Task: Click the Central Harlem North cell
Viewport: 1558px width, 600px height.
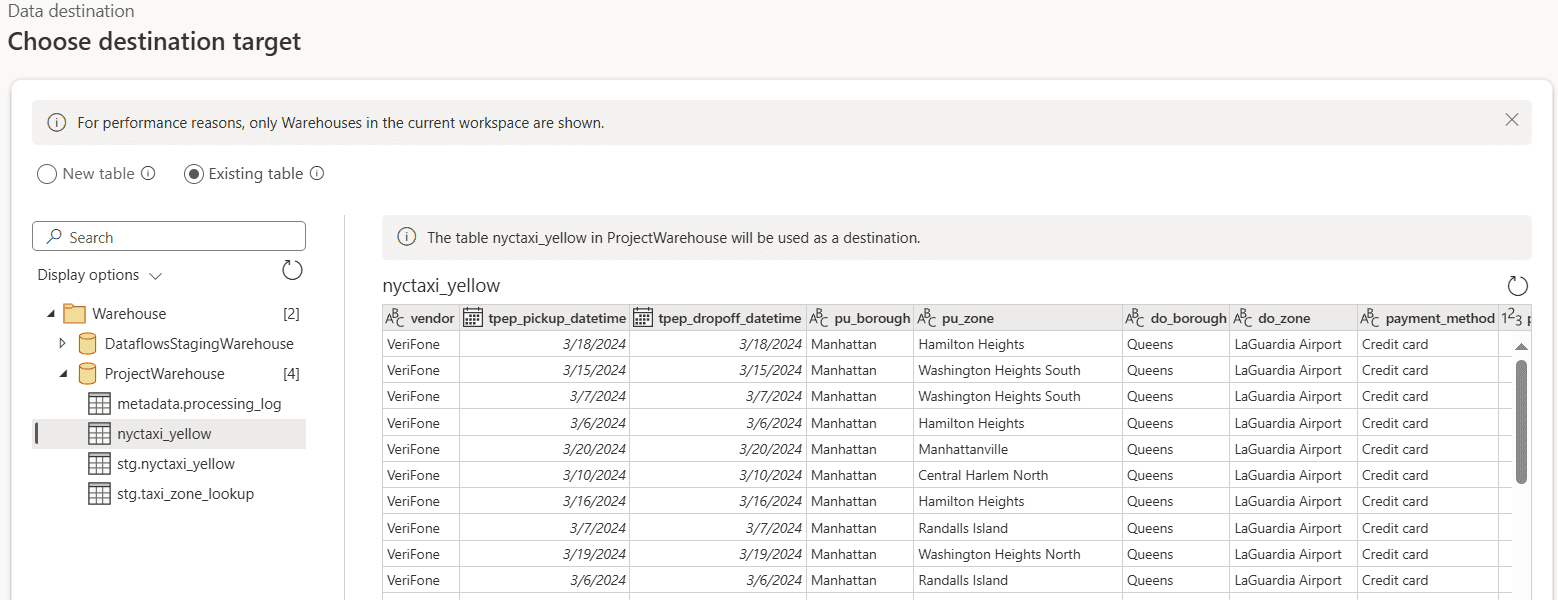Action: click(x=1018, y=475)
